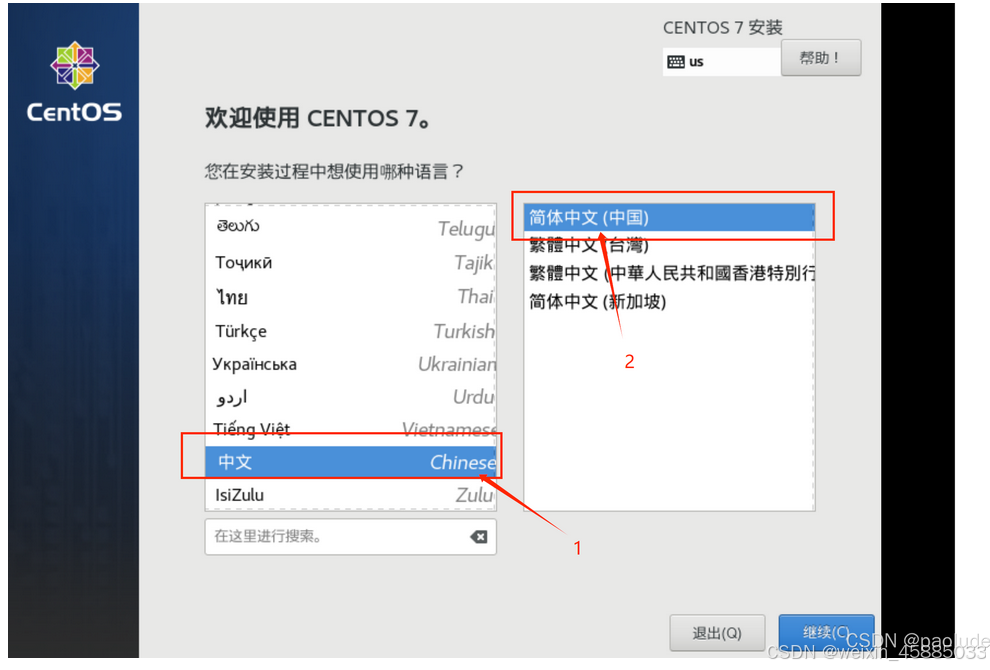990x670 pixels.
Task: Choose 繁體中文 (台灣) locale
Action: (x=669, y=245)
